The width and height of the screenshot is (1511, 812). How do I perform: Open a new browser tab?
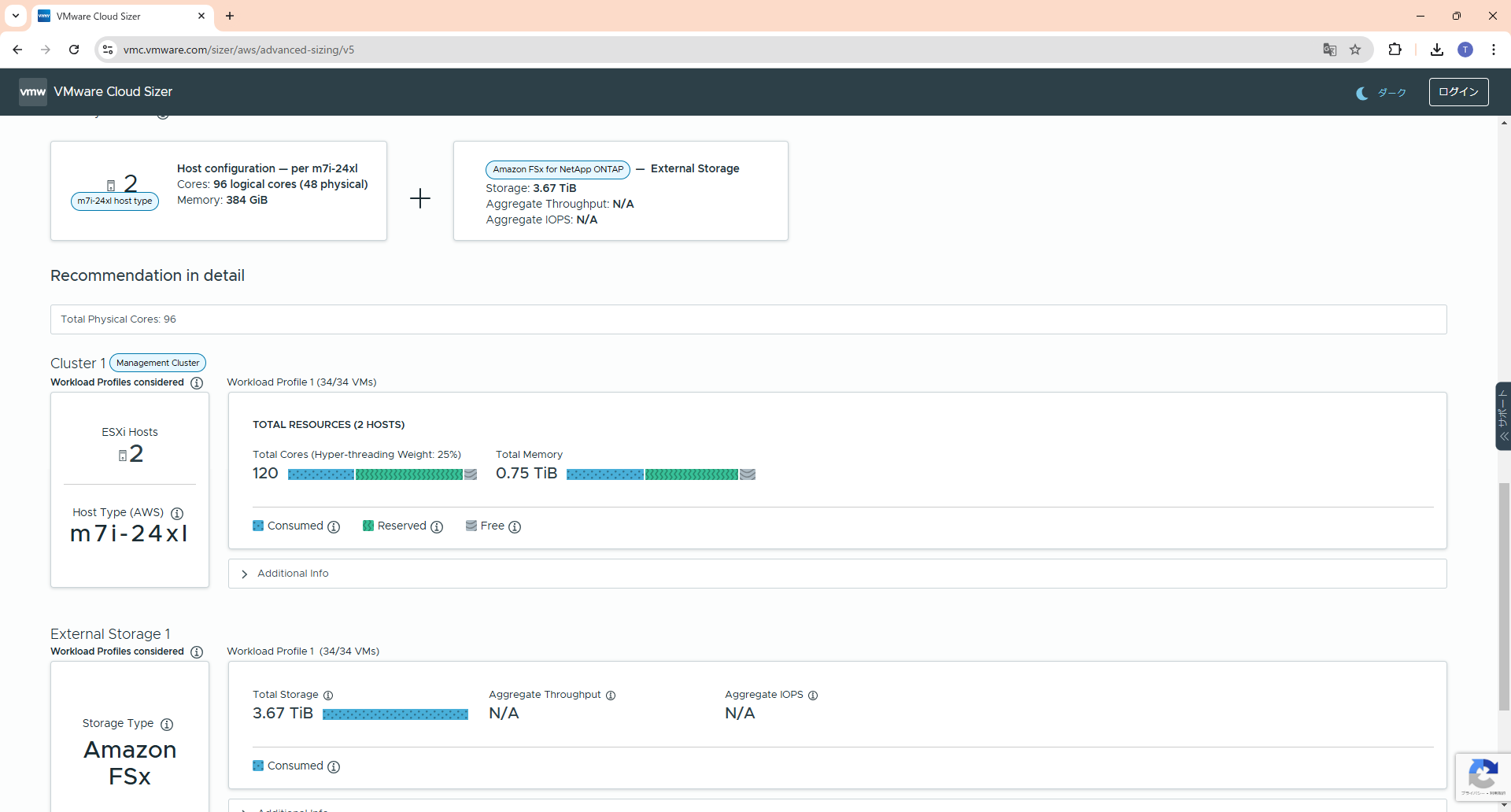[230, 16]
